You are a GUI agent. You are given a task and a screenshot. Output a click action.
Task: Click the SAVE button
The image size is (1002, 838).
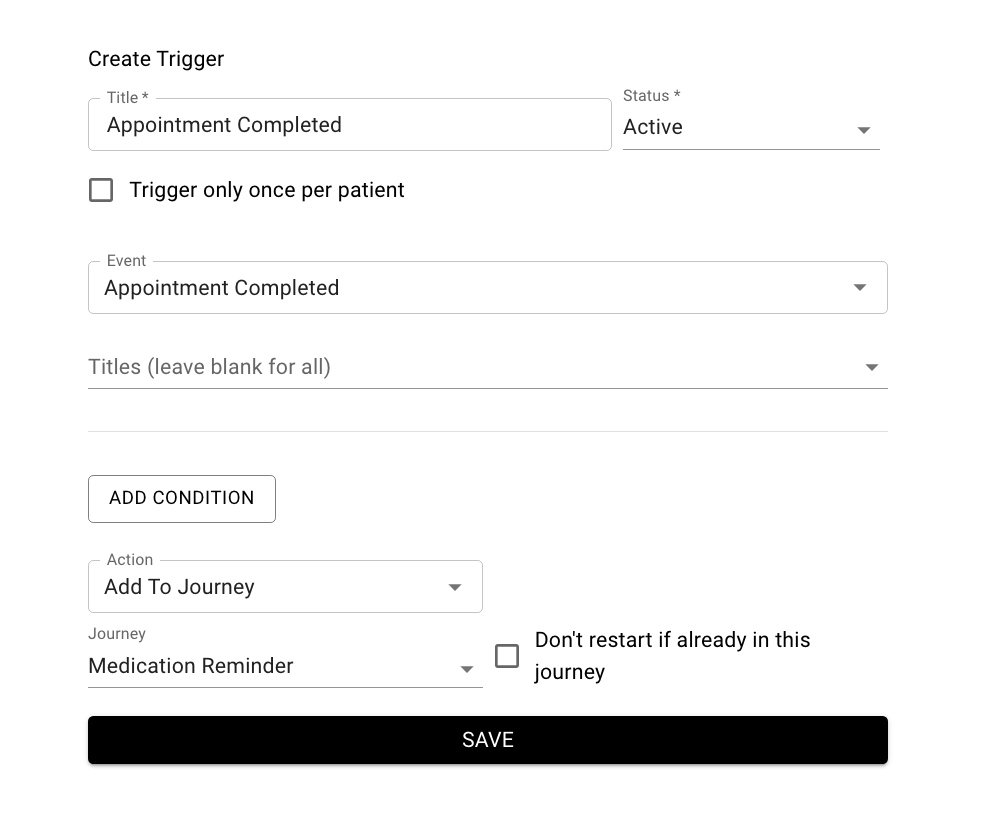coord(487,739)
